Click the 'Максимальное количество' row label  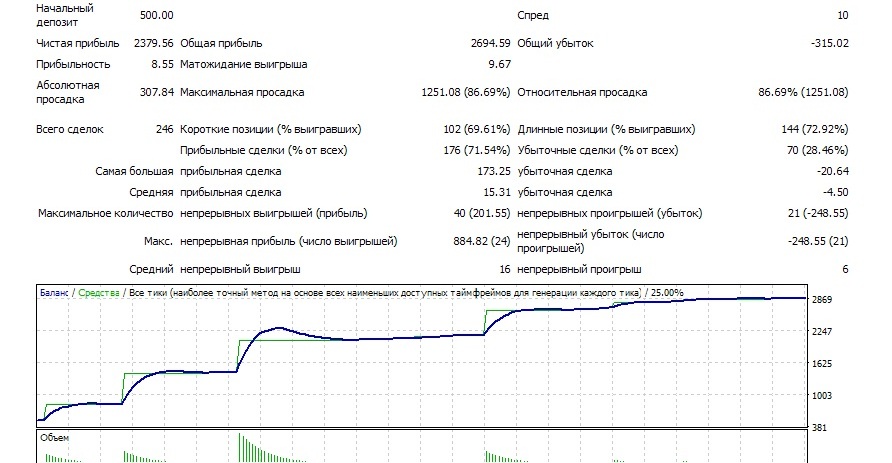[x=105, y=213]
